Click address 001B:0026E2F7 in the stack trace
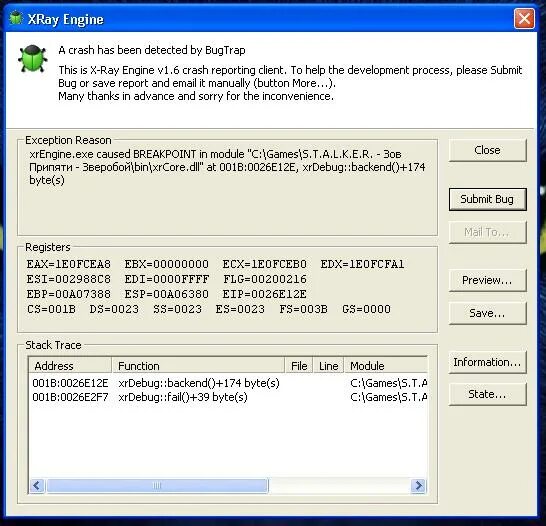546x526 pixels. point(70,397)
